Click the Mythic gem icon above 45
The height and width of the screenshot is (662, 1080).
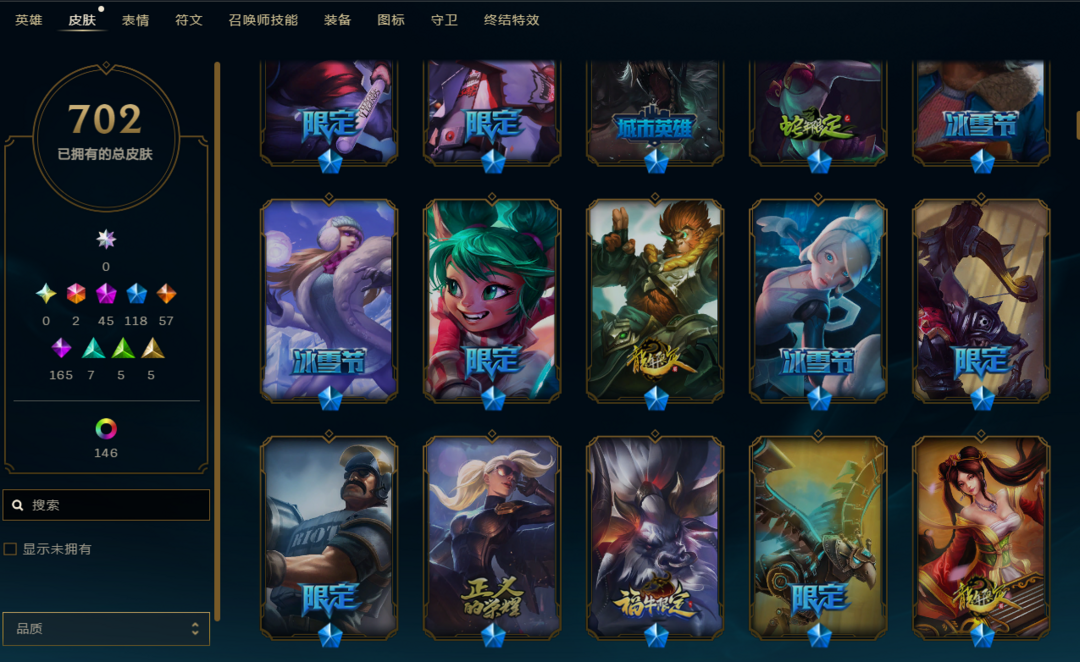pyautogui.click(x=106, y=294)
